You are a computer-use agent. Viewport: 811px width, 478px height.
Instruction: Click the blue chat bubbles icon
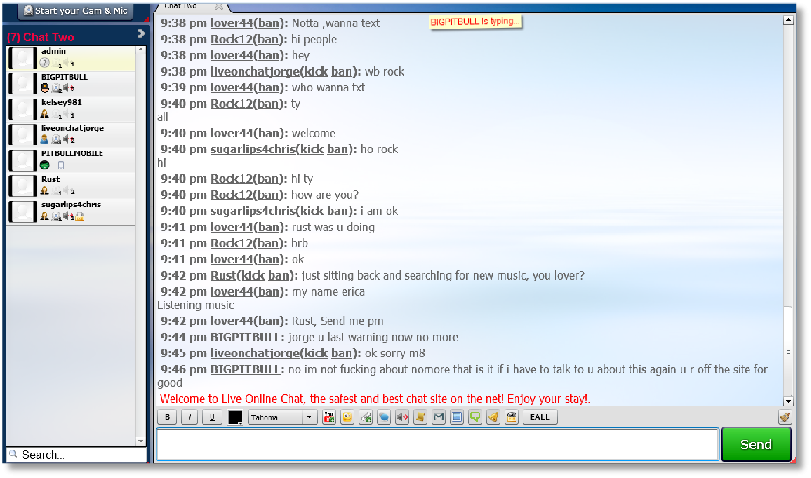click(x=384, y=417)
